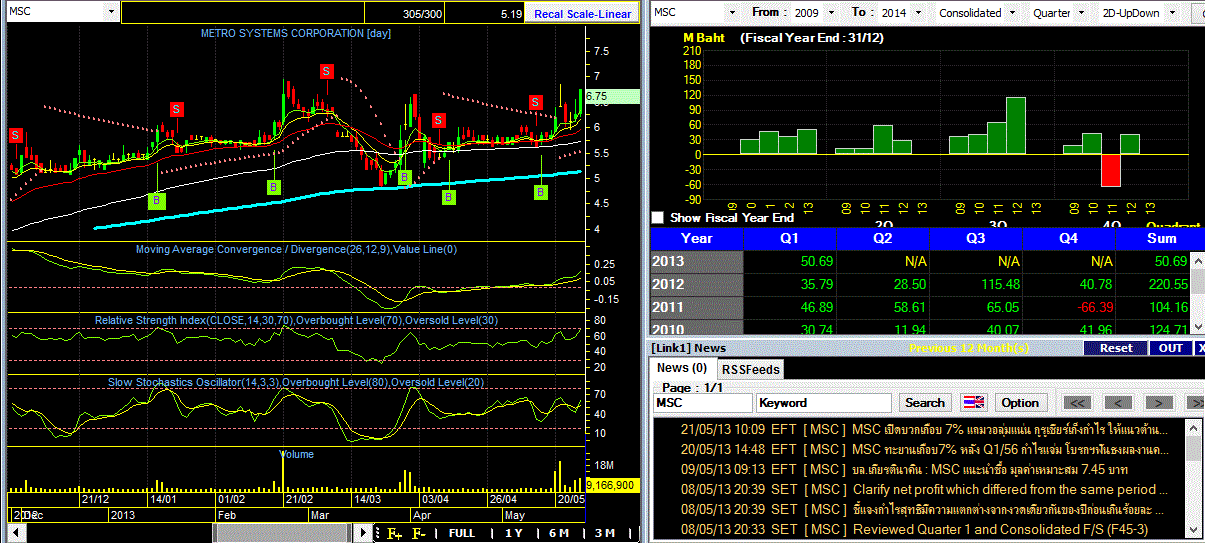Click the Relative Strength Index title label
This screenshot has height=543, width=1205.
tap(296, 320)
